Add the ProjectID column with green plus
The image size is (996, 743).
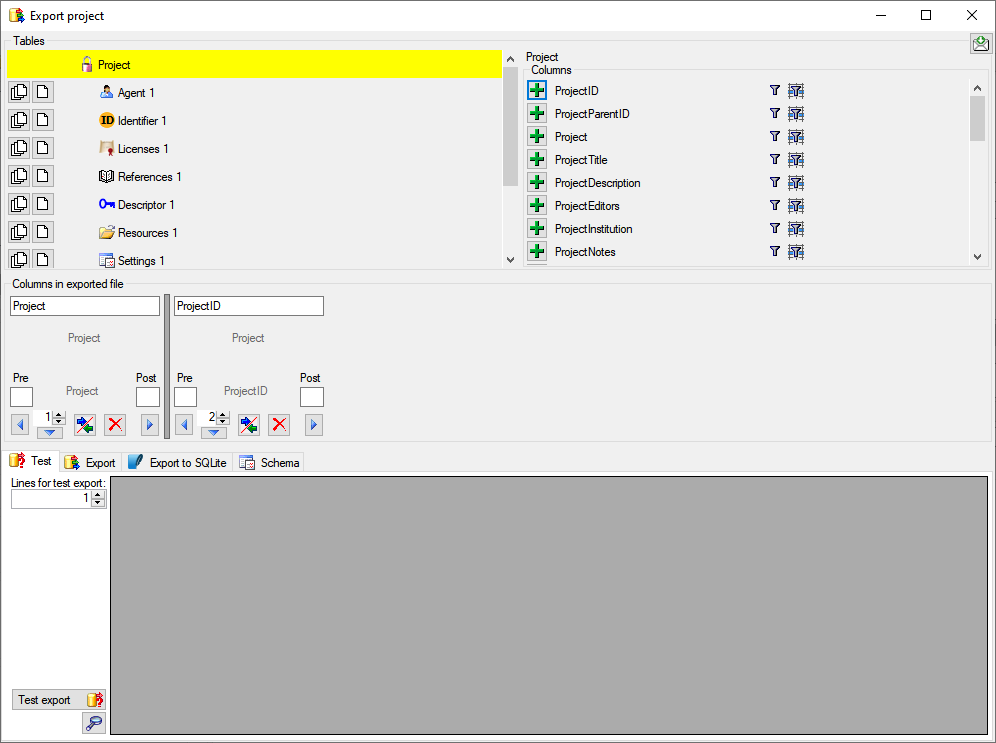pos(537,90)
